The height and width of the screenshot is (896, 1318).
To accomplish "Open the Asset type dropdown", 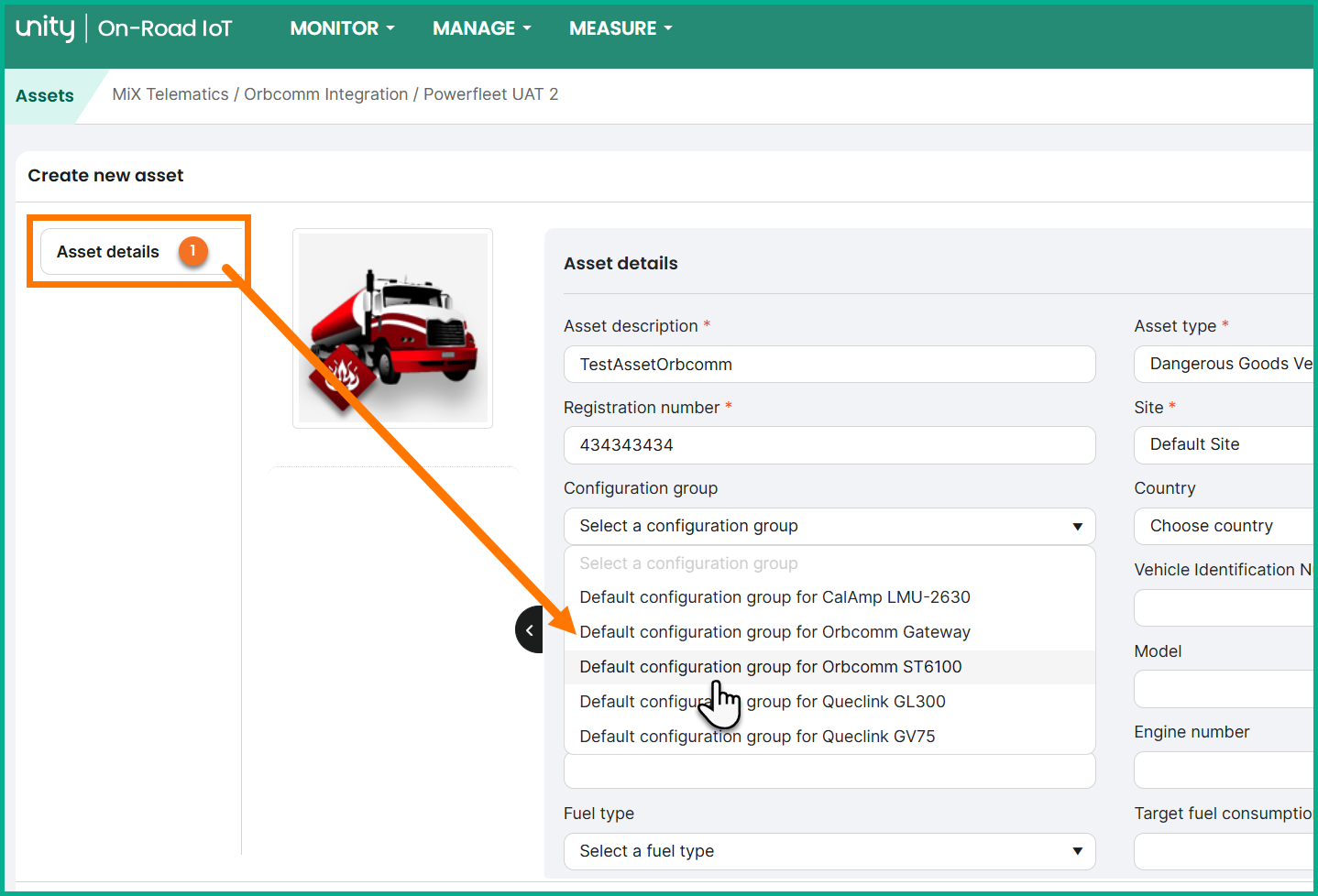I will coord(1225,364).
